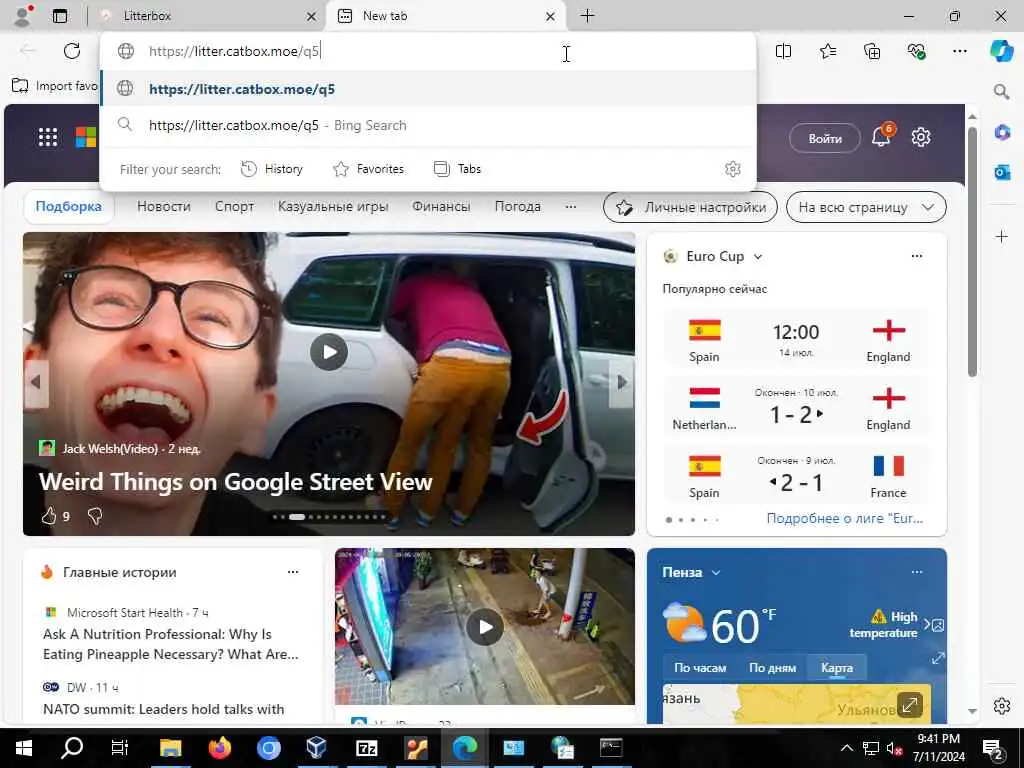Expand the Euro Cup league dropdown
The width and height of the screenshot is (1024, 768).
point(758,257)
